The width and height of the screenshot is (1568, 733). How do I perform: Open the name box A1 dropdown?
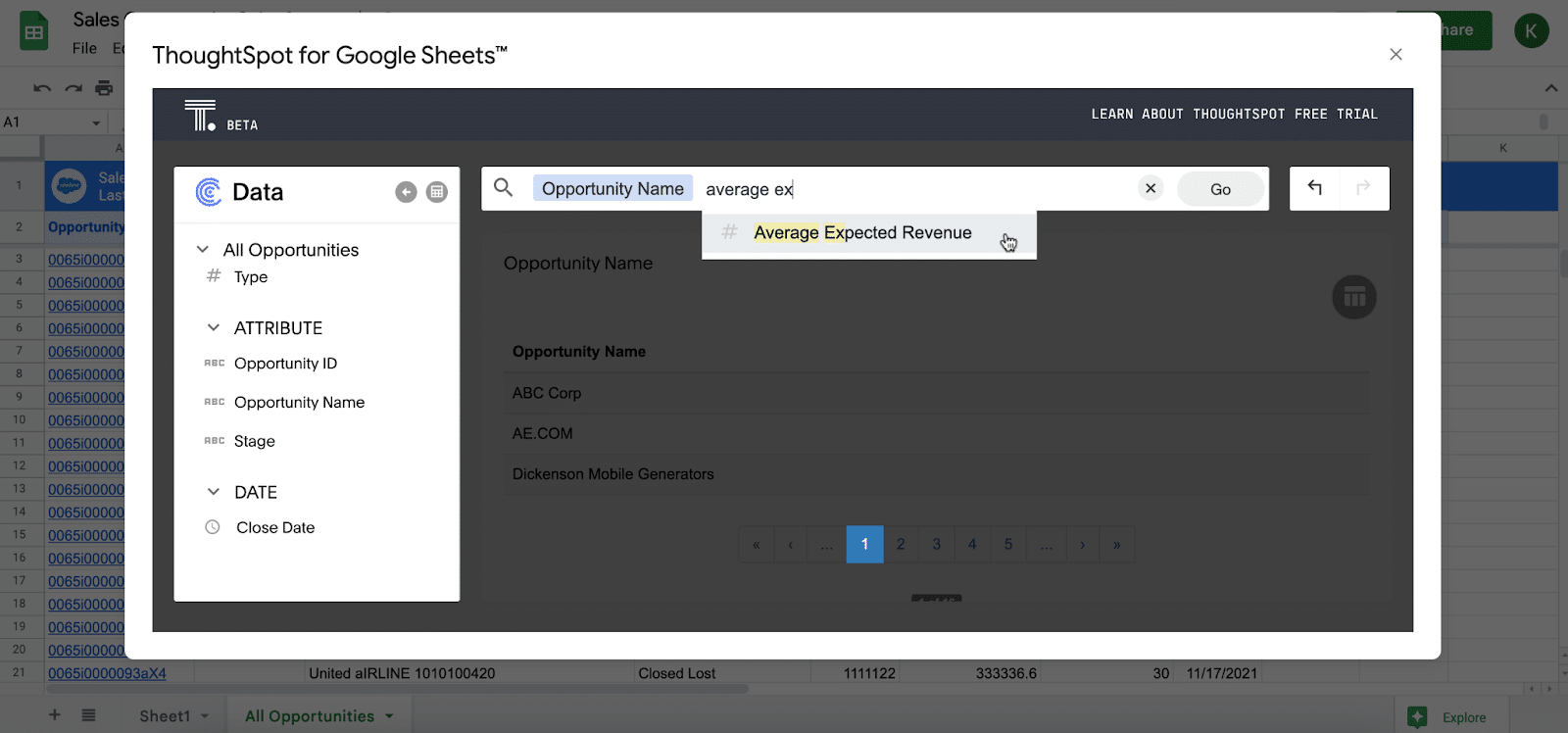coord(96,122)
